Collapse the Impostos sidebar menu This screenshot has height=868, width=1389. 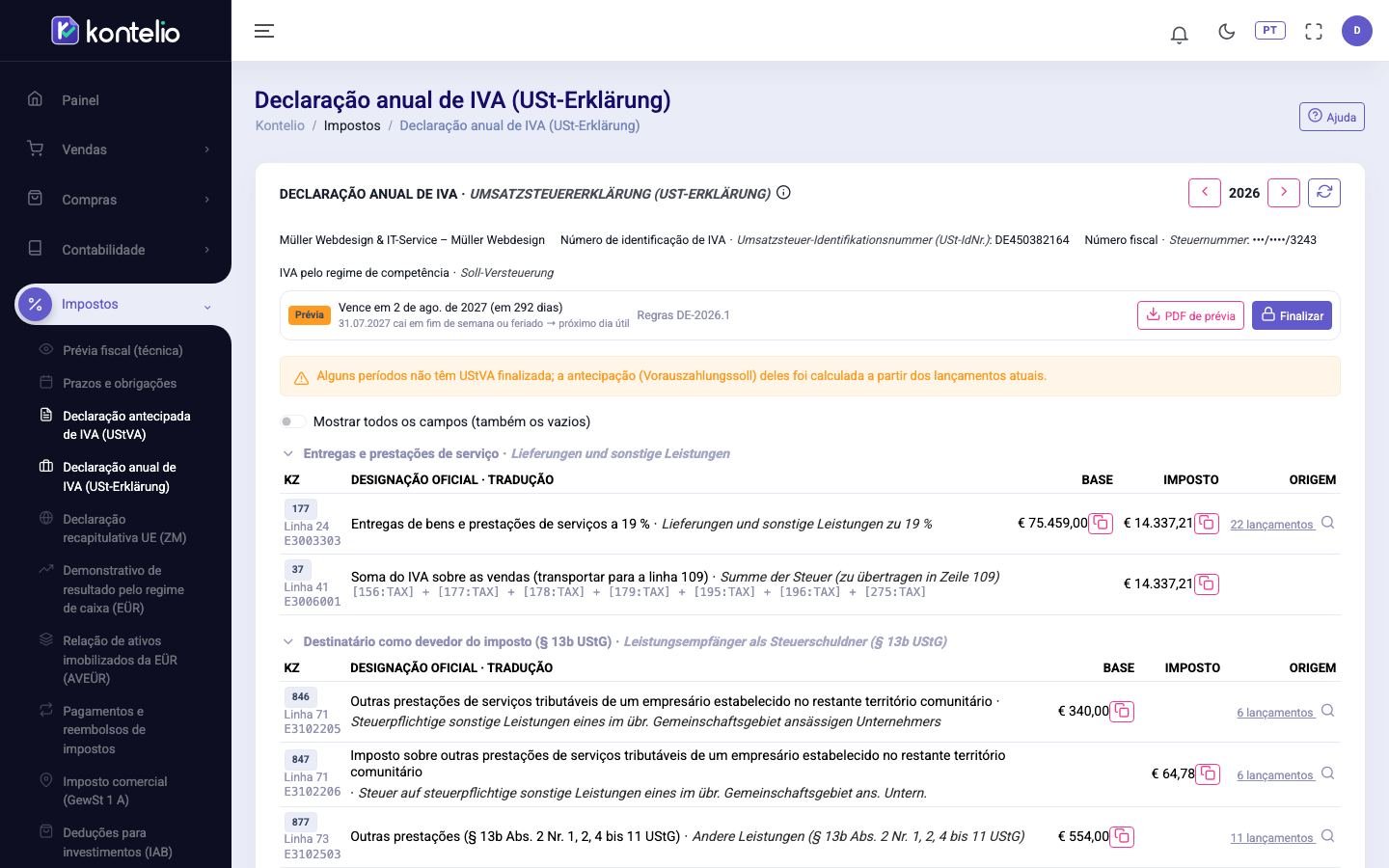123,305
